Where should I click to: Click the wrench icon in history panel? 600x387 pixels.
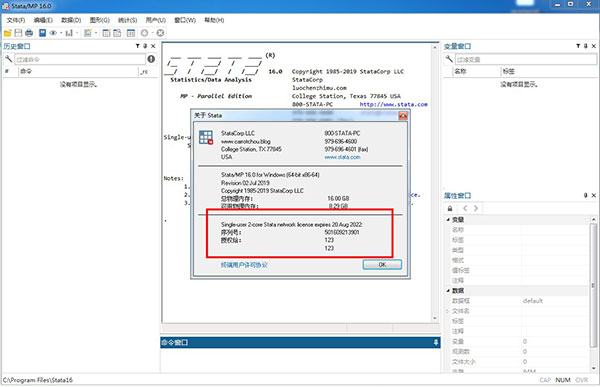tap(8, 59)
